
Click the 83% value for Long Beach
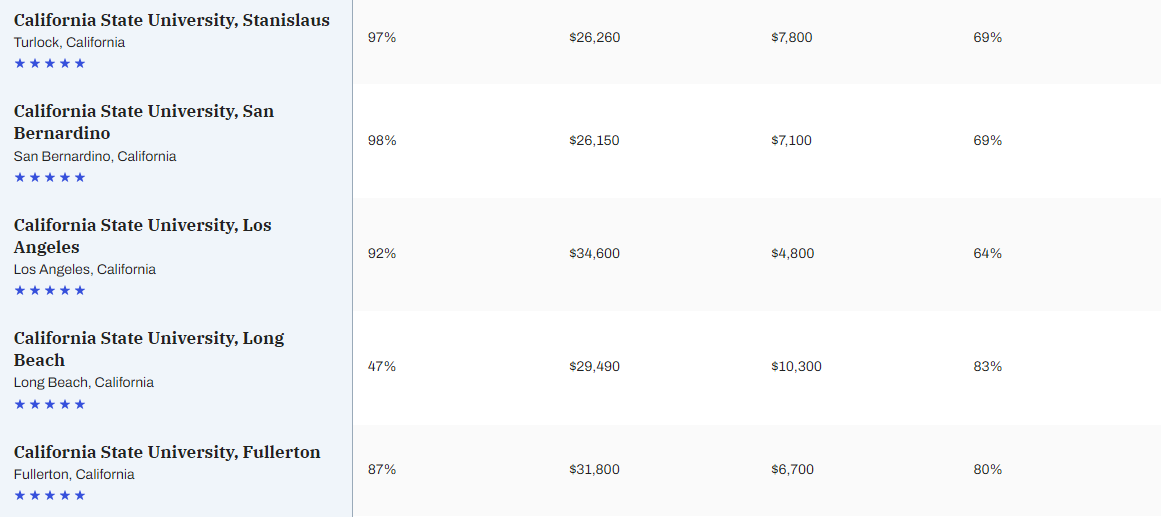[x=987, y=366]
